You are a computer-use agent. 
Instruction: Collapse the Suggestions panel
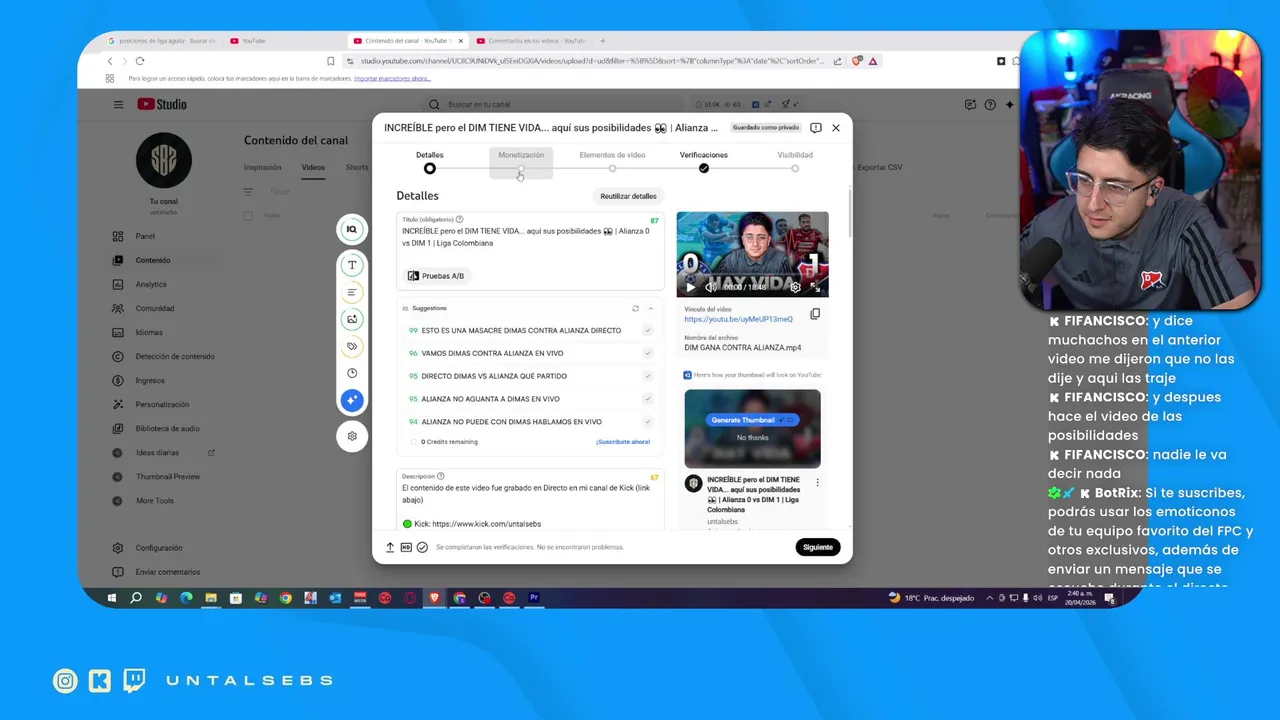(x=650, y=308)
